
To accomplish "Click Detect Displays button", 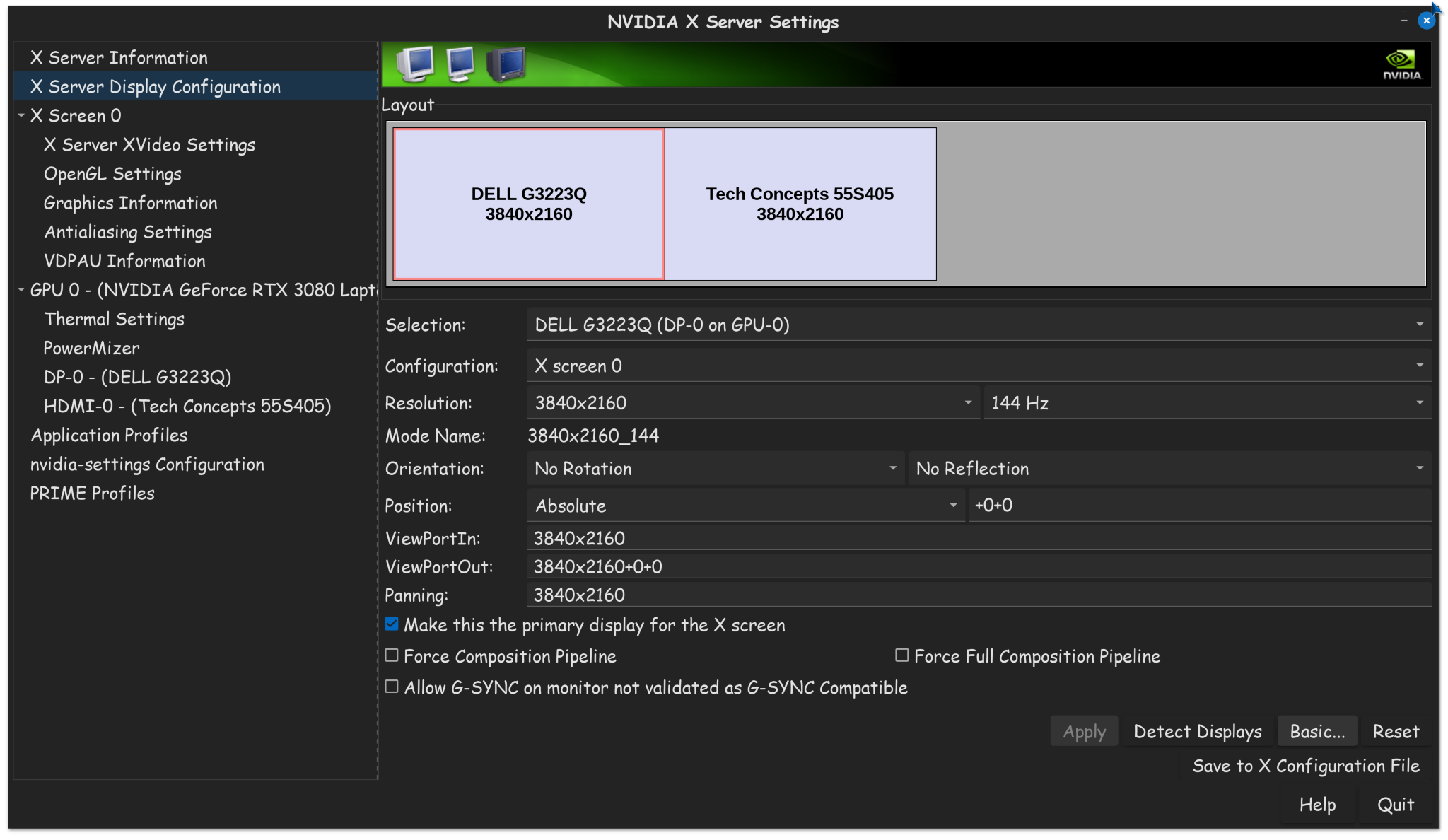I will 1197,731.
